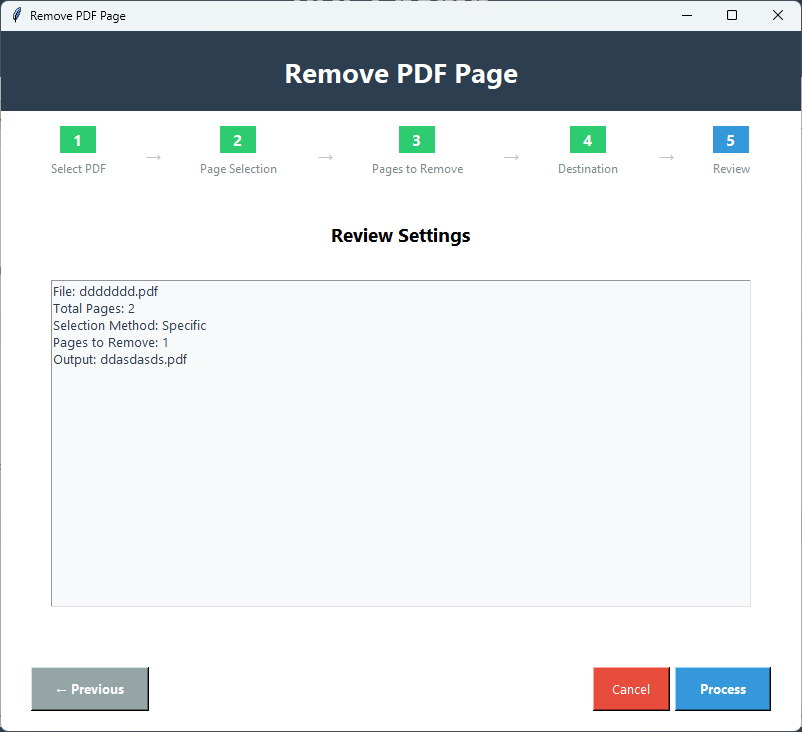
Task: Click the green step 1 badge
Action: point(77,140)
